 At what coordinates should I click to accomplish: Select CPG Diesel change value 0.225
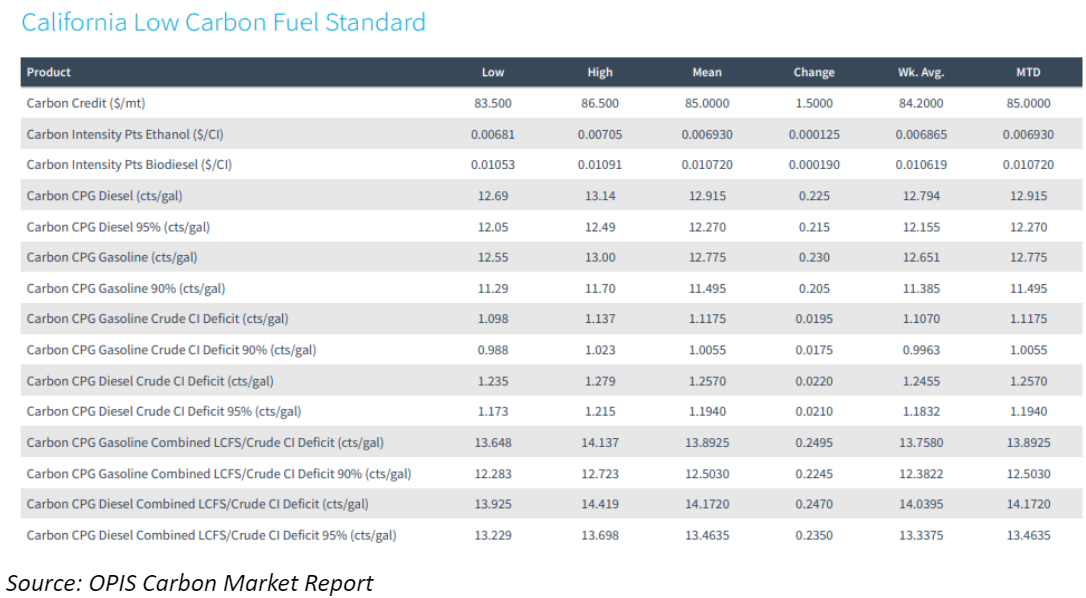(814, 196)
